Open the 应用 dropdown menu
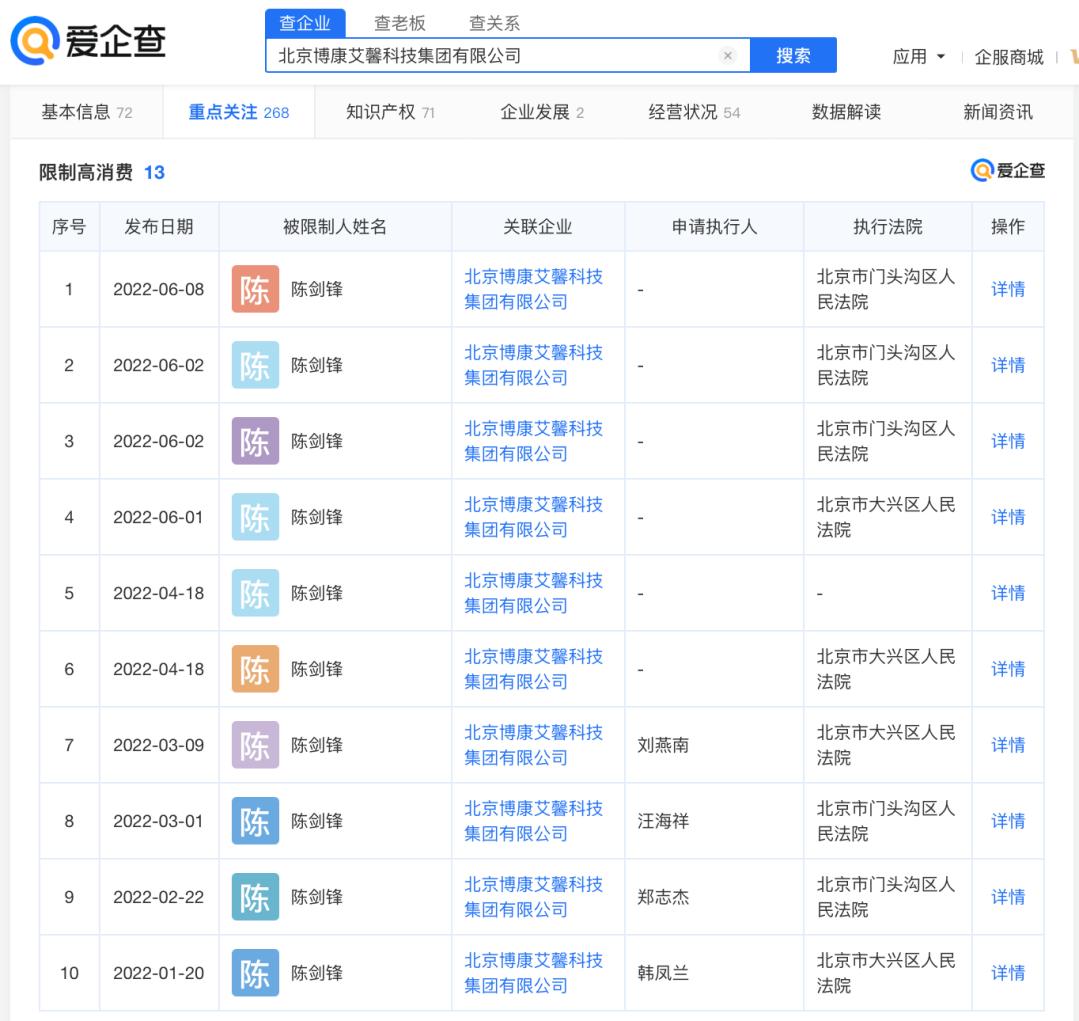Viewport: 1079px width, 1021px height. point(915,56)
